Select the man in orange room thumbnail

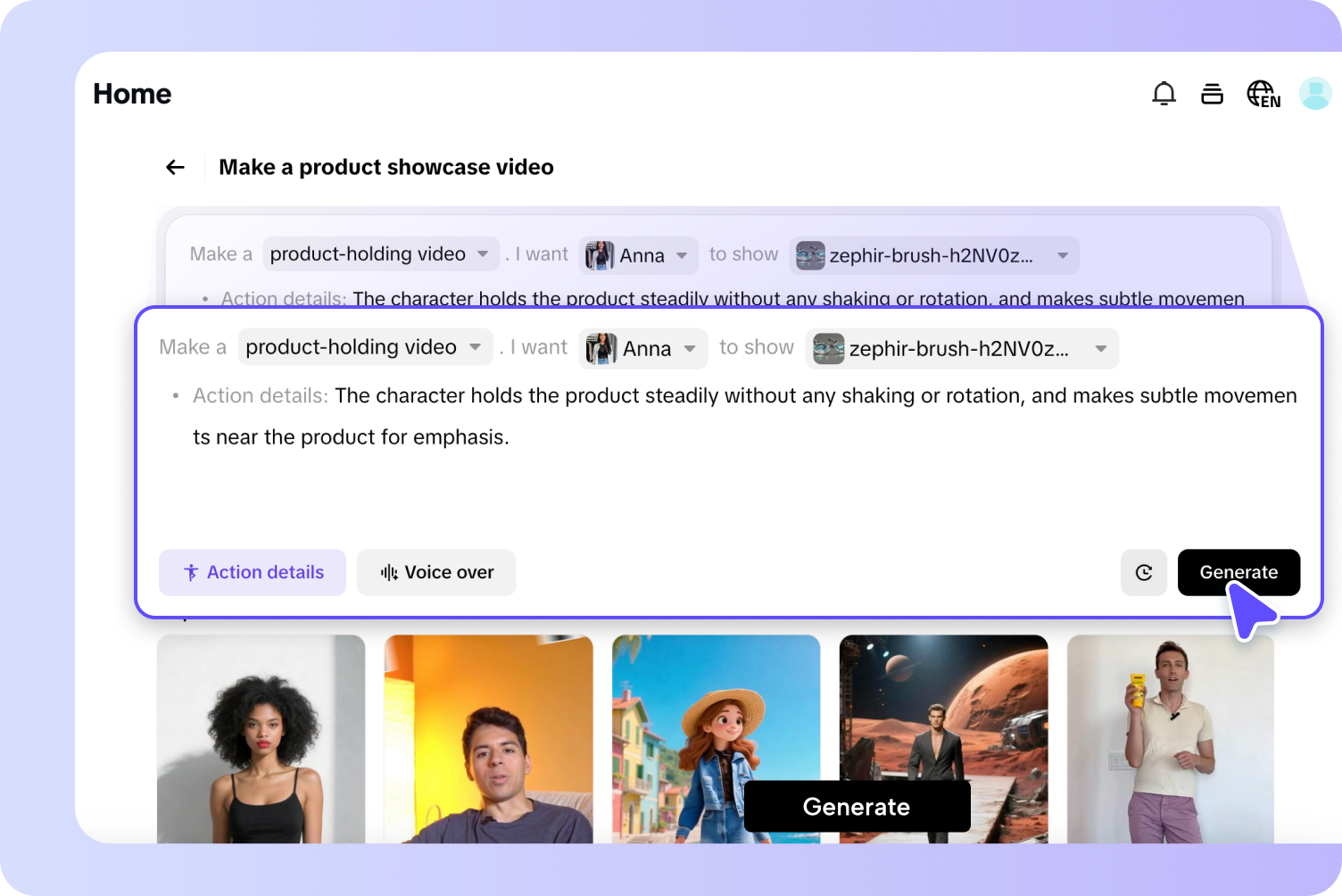pyautogui.click(x=489, y=739)
